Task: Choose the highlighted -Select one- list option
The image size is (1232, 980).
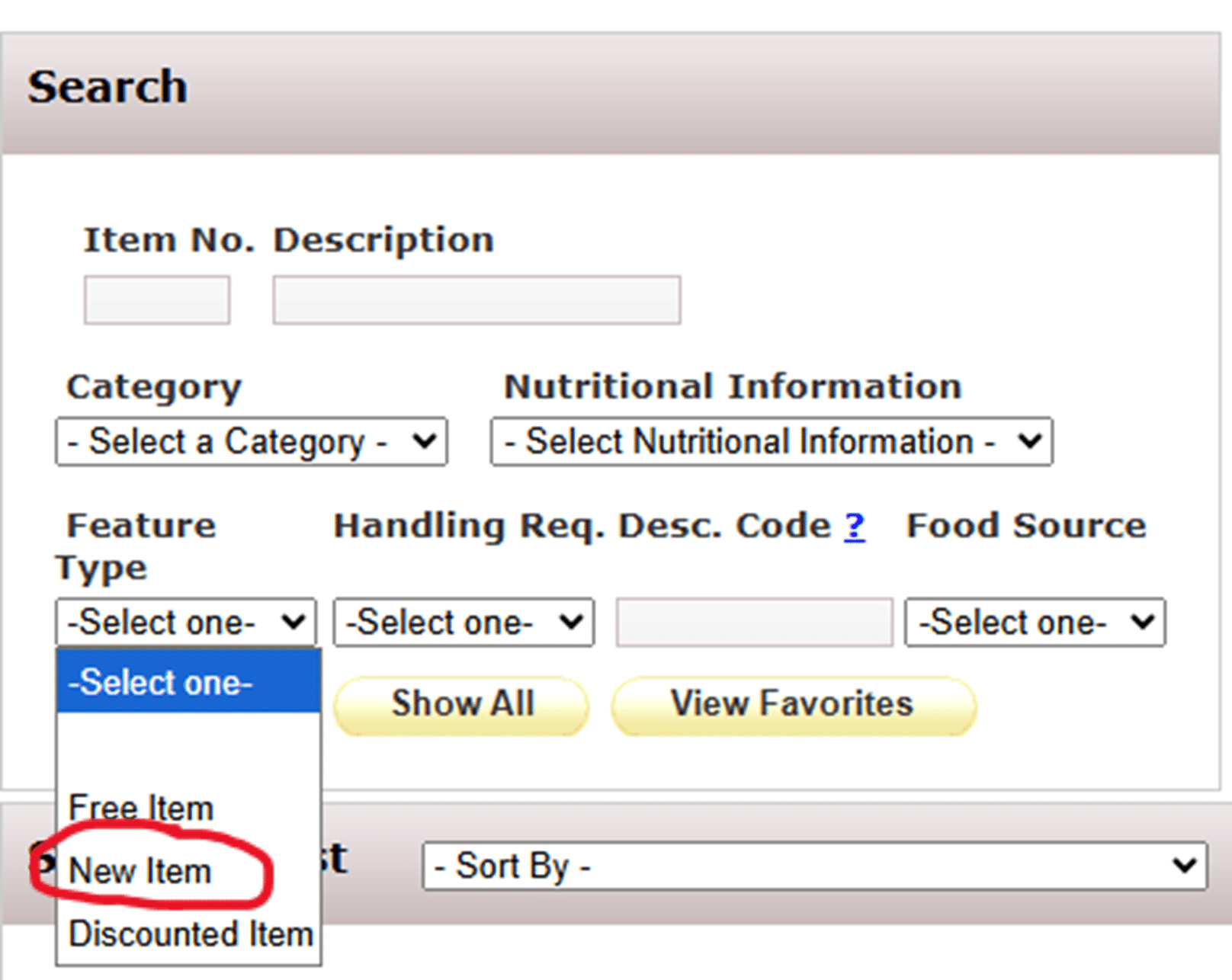Action: 188,682
